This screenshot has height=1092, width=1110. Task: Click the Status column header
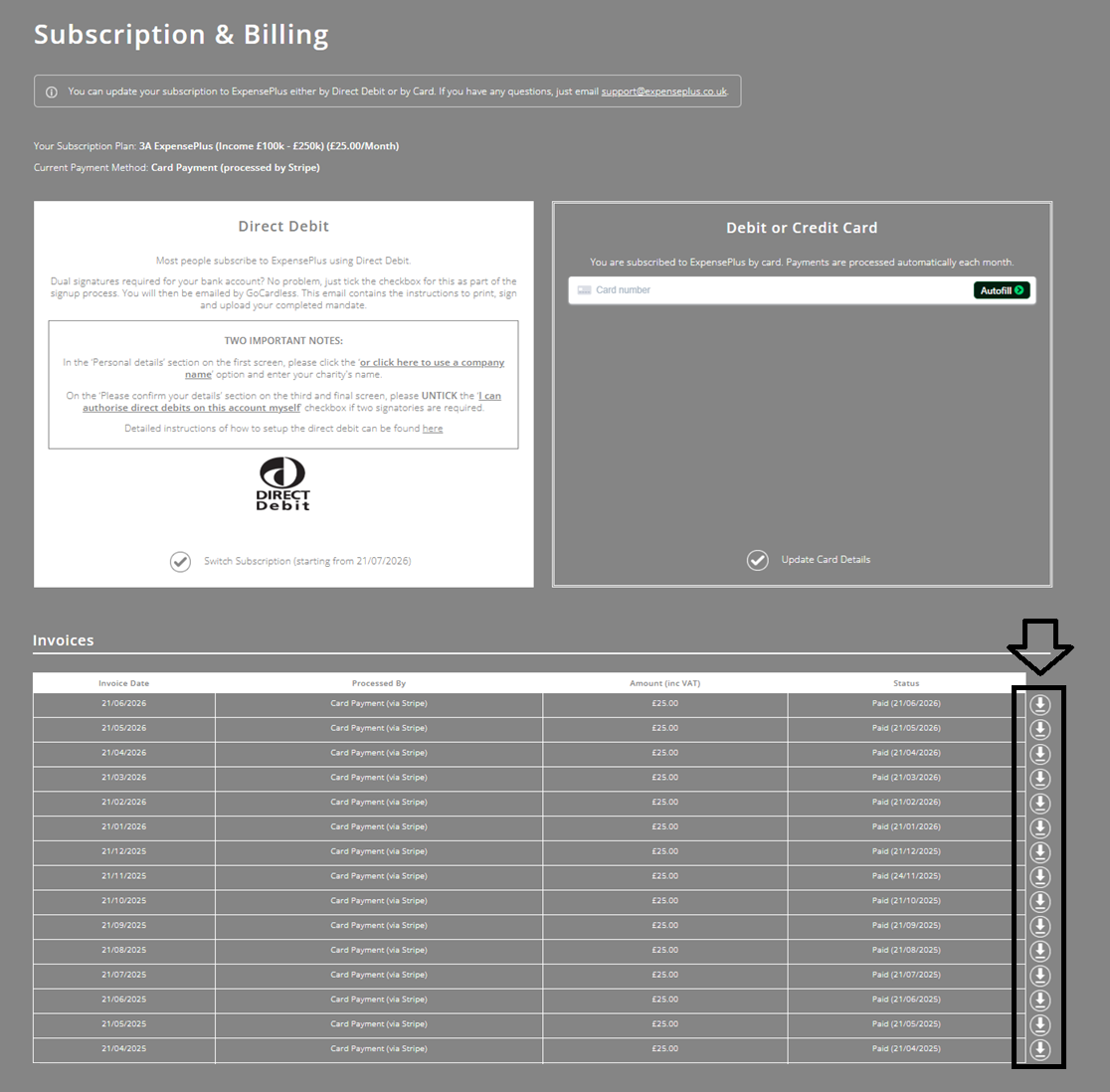906,683
